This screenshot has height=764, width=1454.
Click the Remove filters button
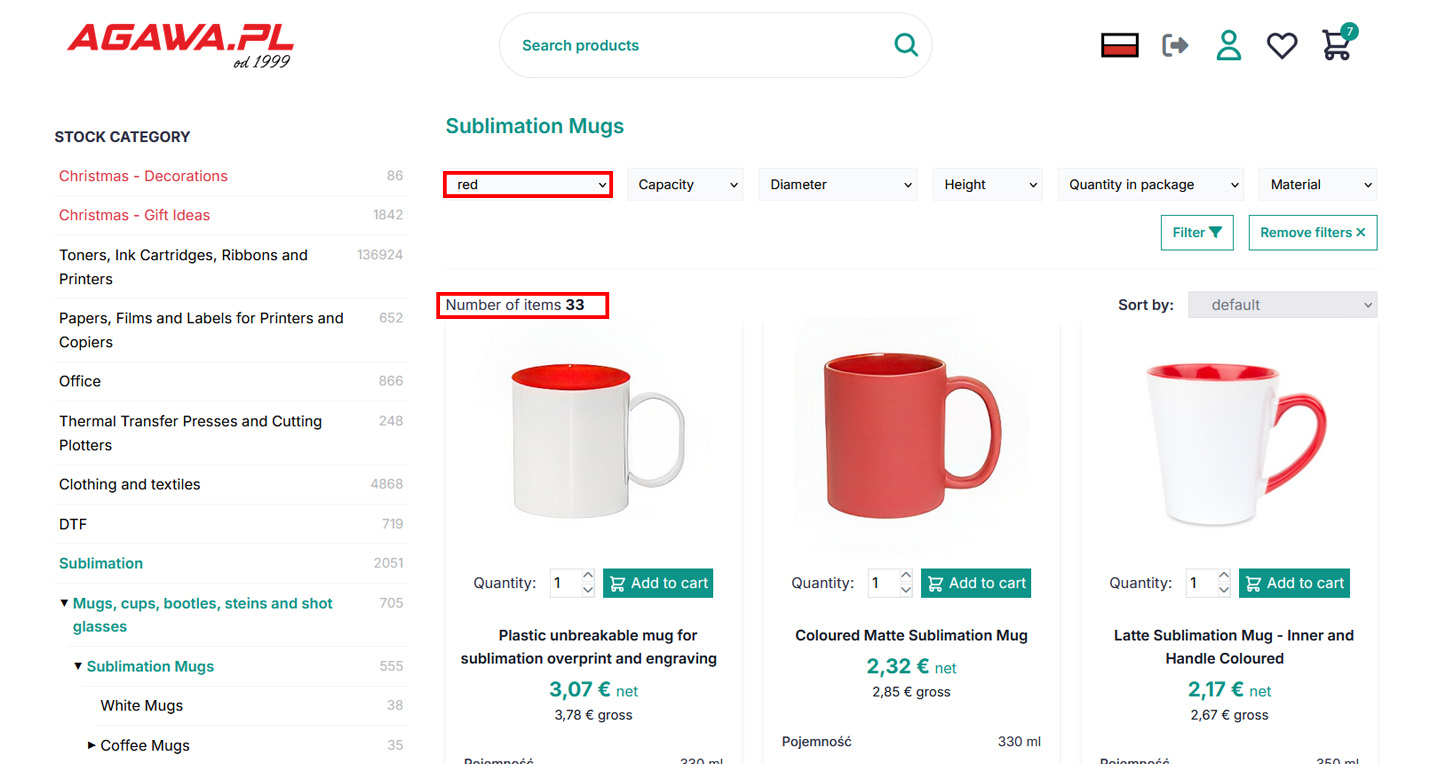pos(1312,232)
